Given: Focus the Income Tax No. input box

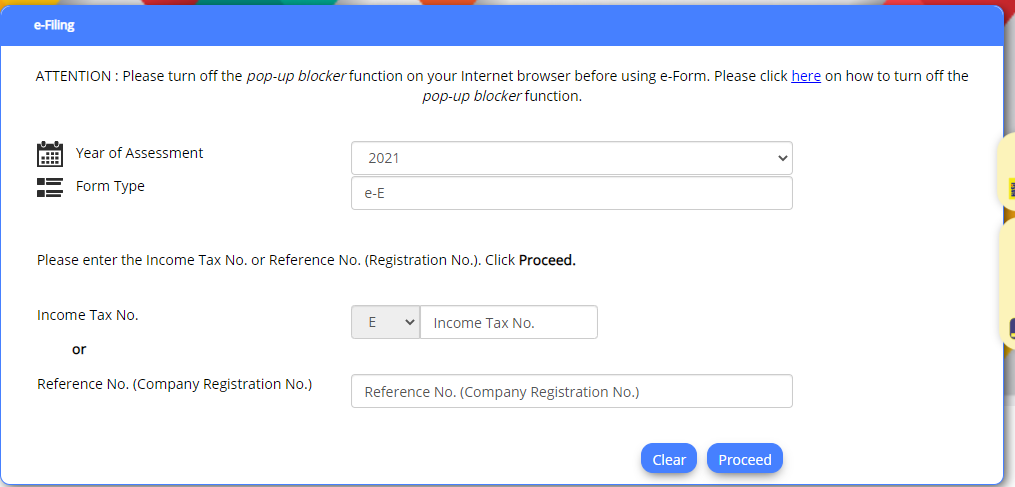Looking at the screenshot, I should [x=509, y=322].
